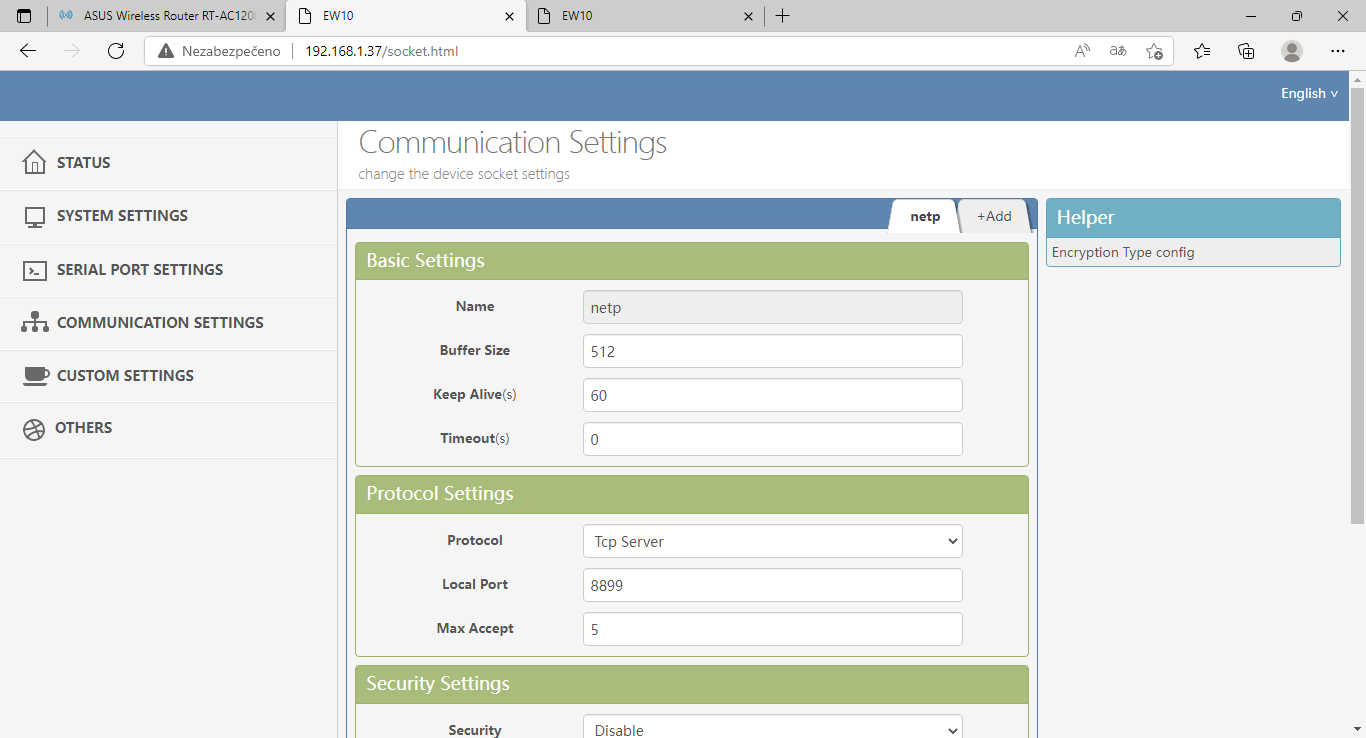Screen dimensions: 1366x738
Task: Click the Status home icon in sidebar
Action: [x=34, y=163]
